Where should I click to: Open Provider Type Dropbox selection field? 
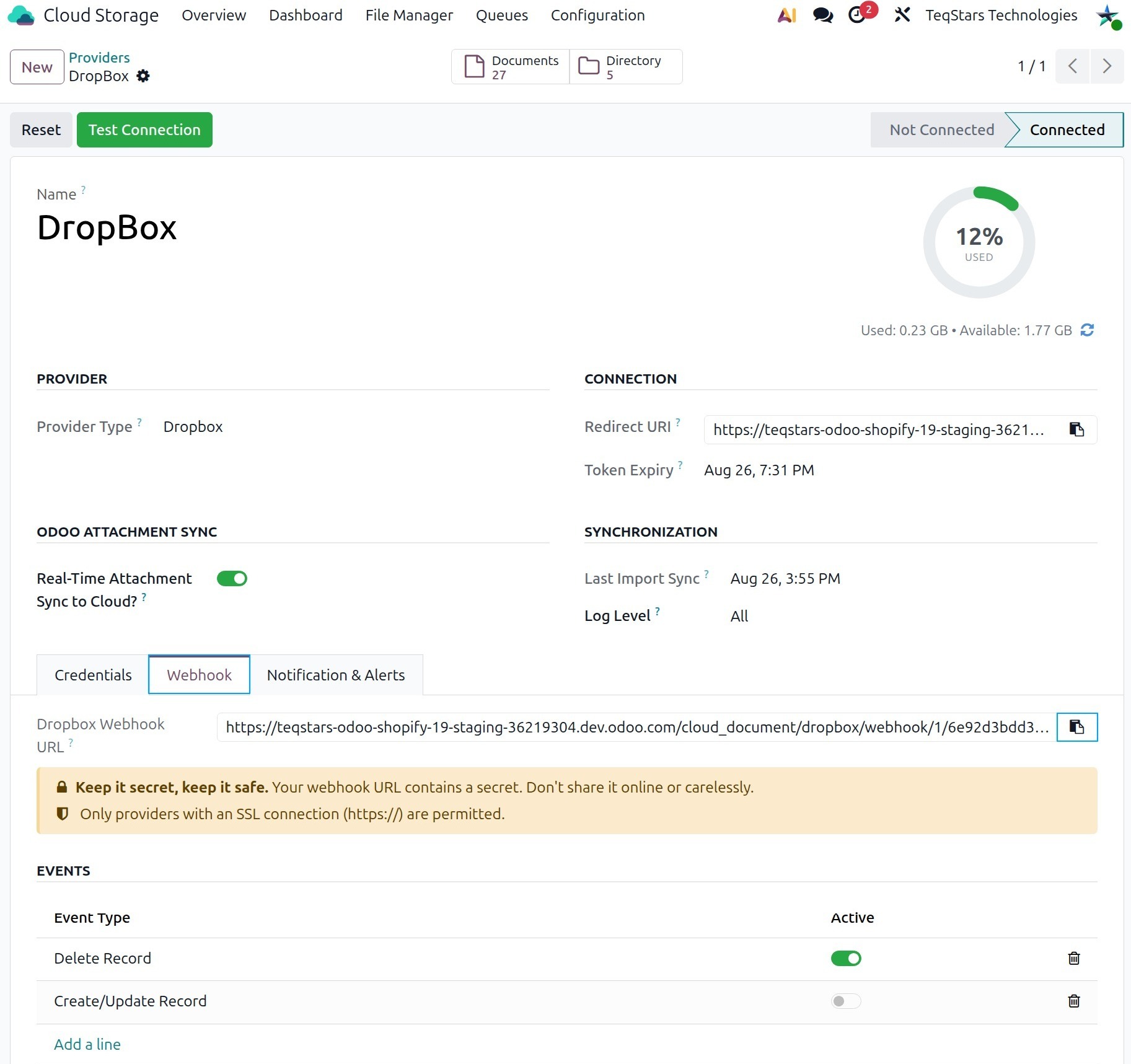click(x=193, y=427)
